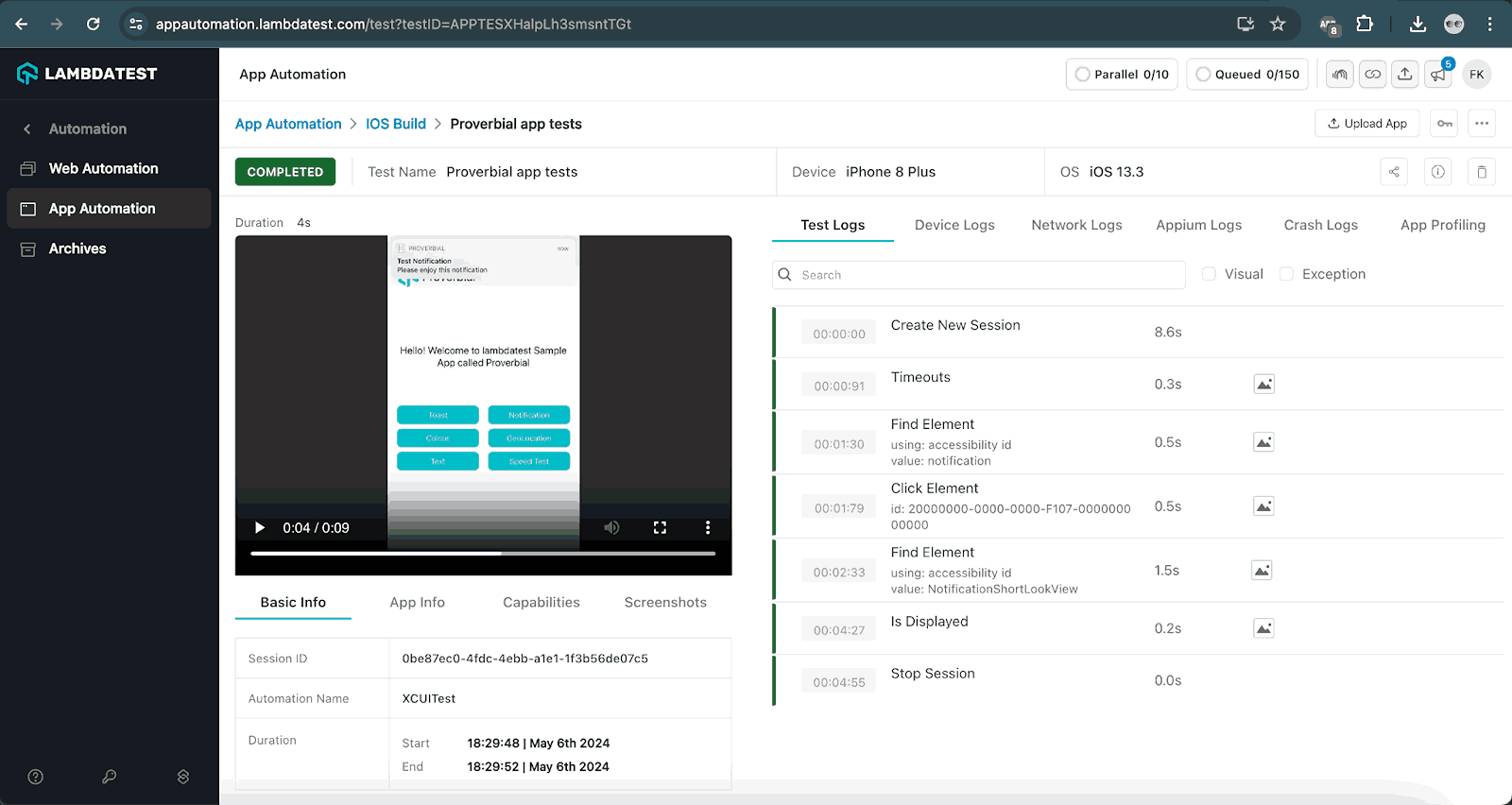Bookmark this page with star icon
The image size is (1512, 805).
coord(1278,24)
